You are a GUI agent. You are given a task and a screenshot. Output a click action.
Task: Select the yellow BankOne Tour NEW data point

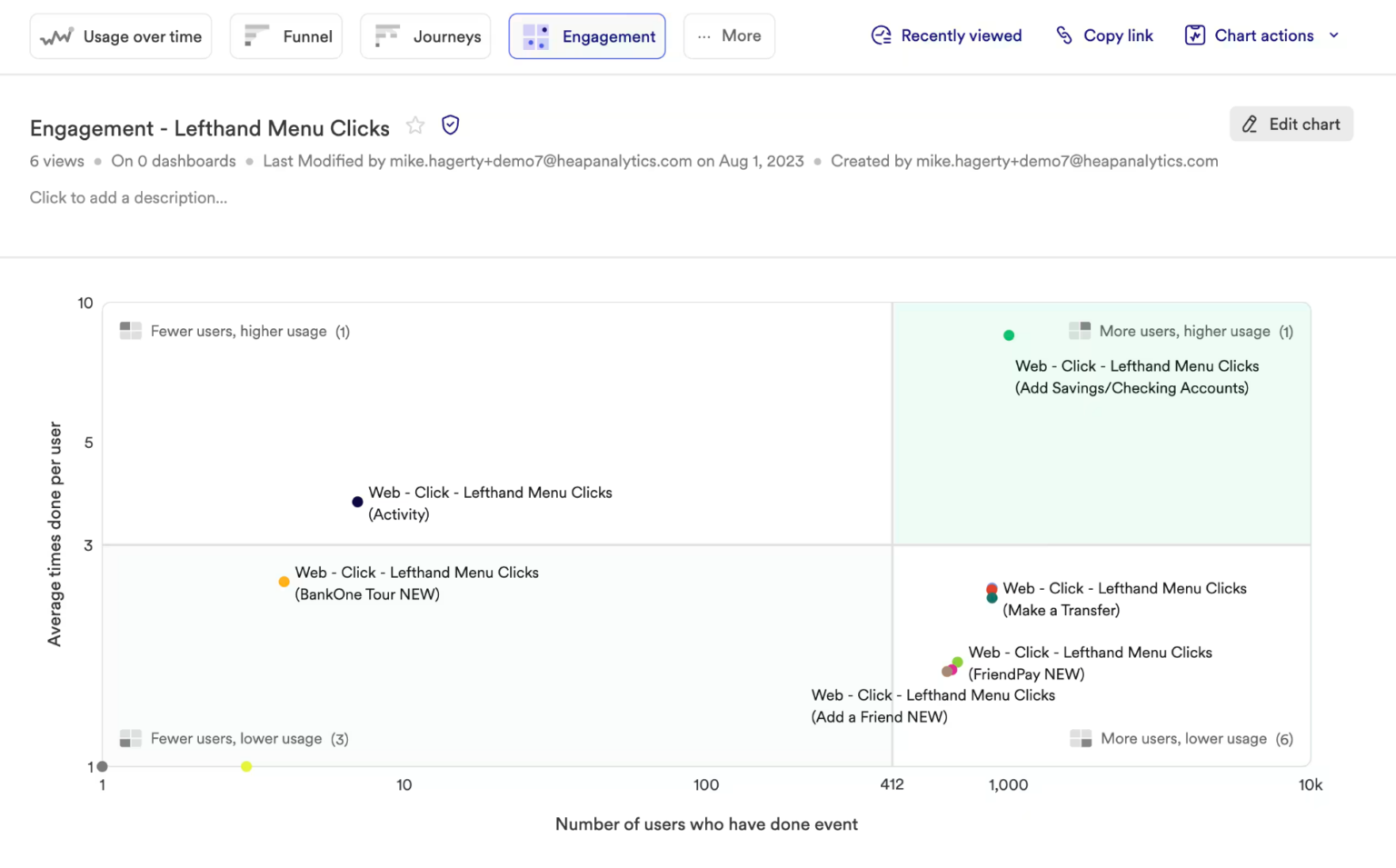coord(284,581)
